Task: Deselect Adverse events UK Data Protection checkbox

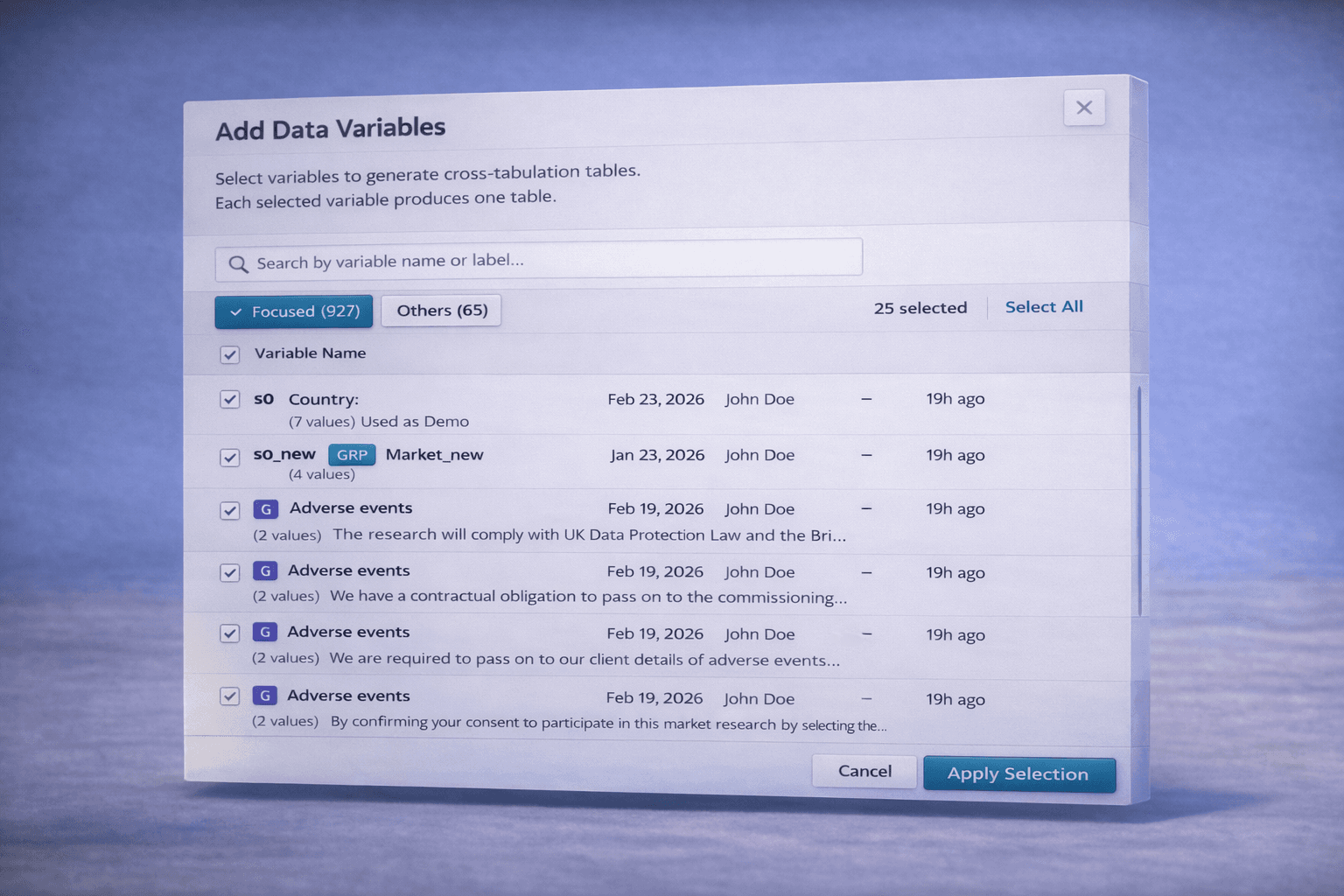Action: 230,511
